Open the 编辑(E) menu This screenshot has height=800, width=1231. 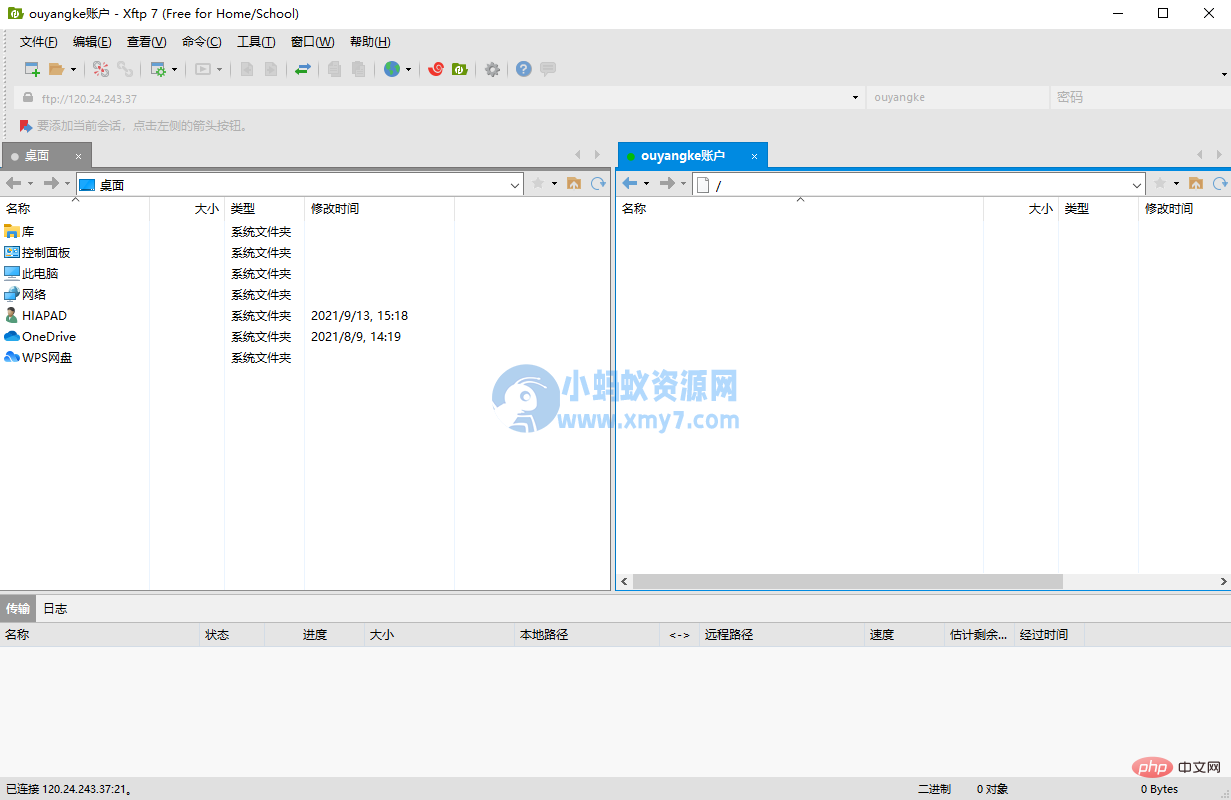pos(92,42)
